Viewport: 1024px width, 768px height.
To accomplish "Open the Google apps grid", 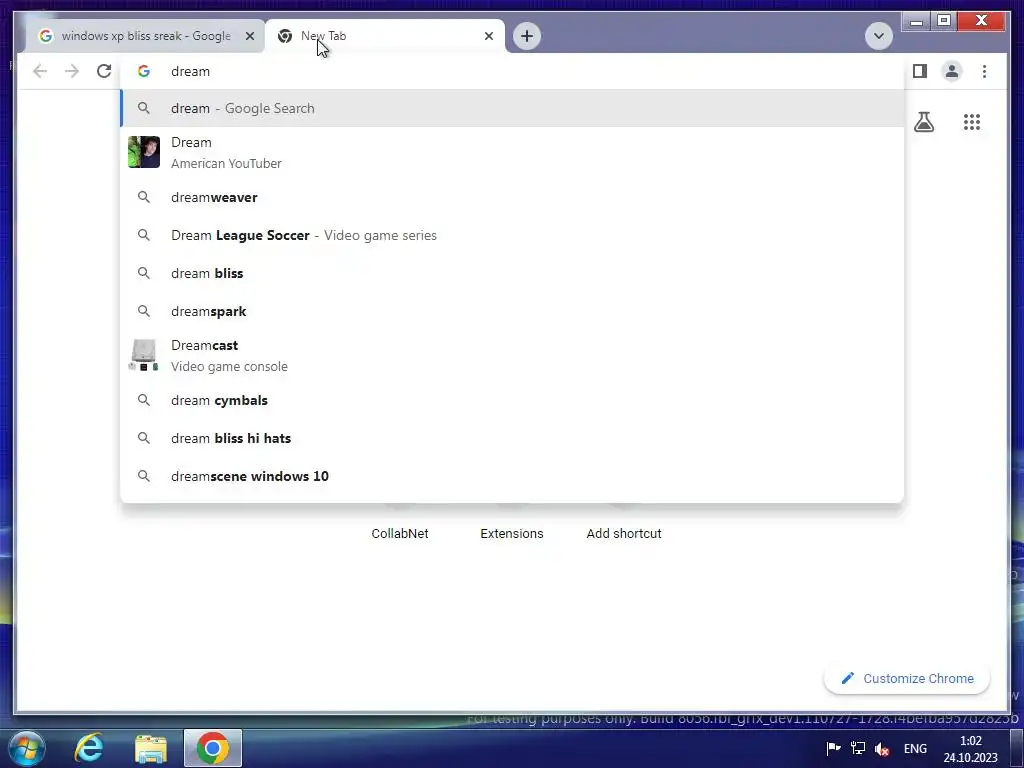I will (x=972, y=122).
